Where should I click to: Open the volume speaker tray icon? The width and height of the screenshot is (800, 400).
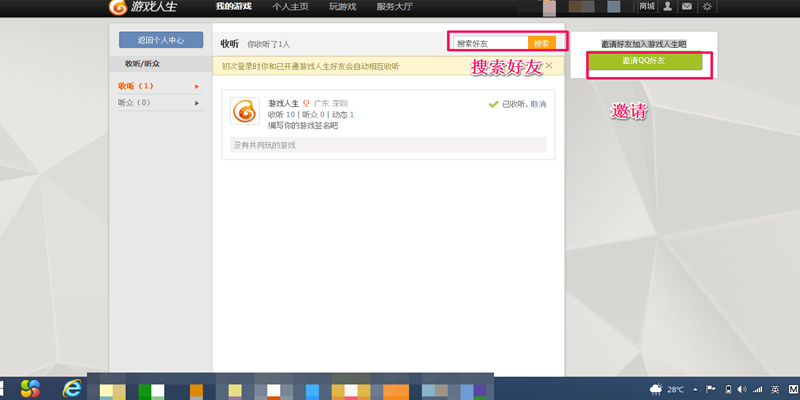(x=742, y=389)
